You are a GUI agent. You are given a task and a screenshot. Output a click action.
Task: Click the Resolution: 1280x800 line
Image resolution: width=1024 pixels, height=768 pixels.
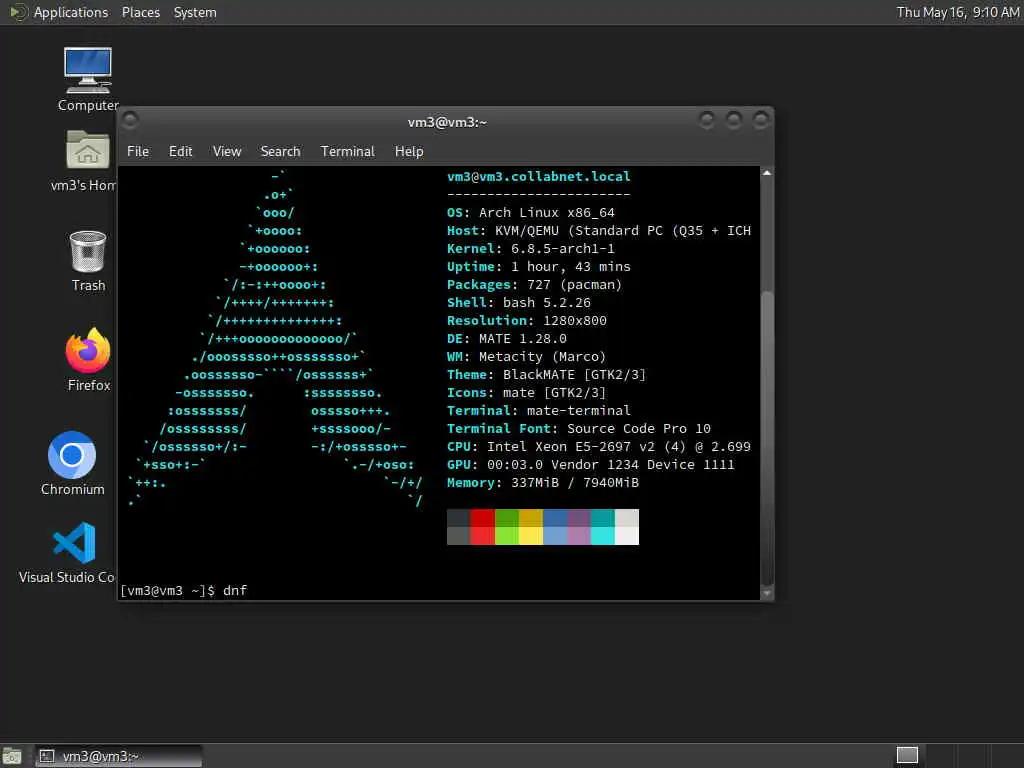526,321
